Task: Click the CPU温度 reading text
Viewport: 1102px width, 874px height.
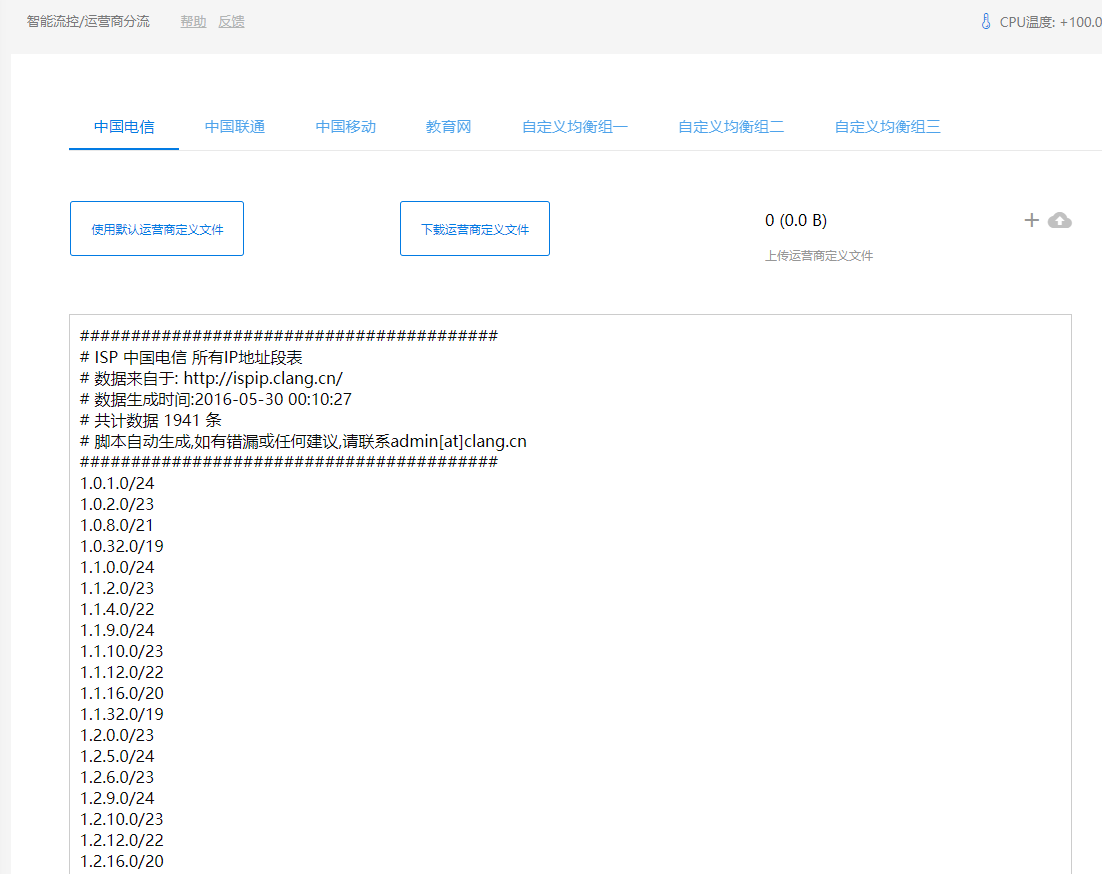Action: click(1050, 21)
